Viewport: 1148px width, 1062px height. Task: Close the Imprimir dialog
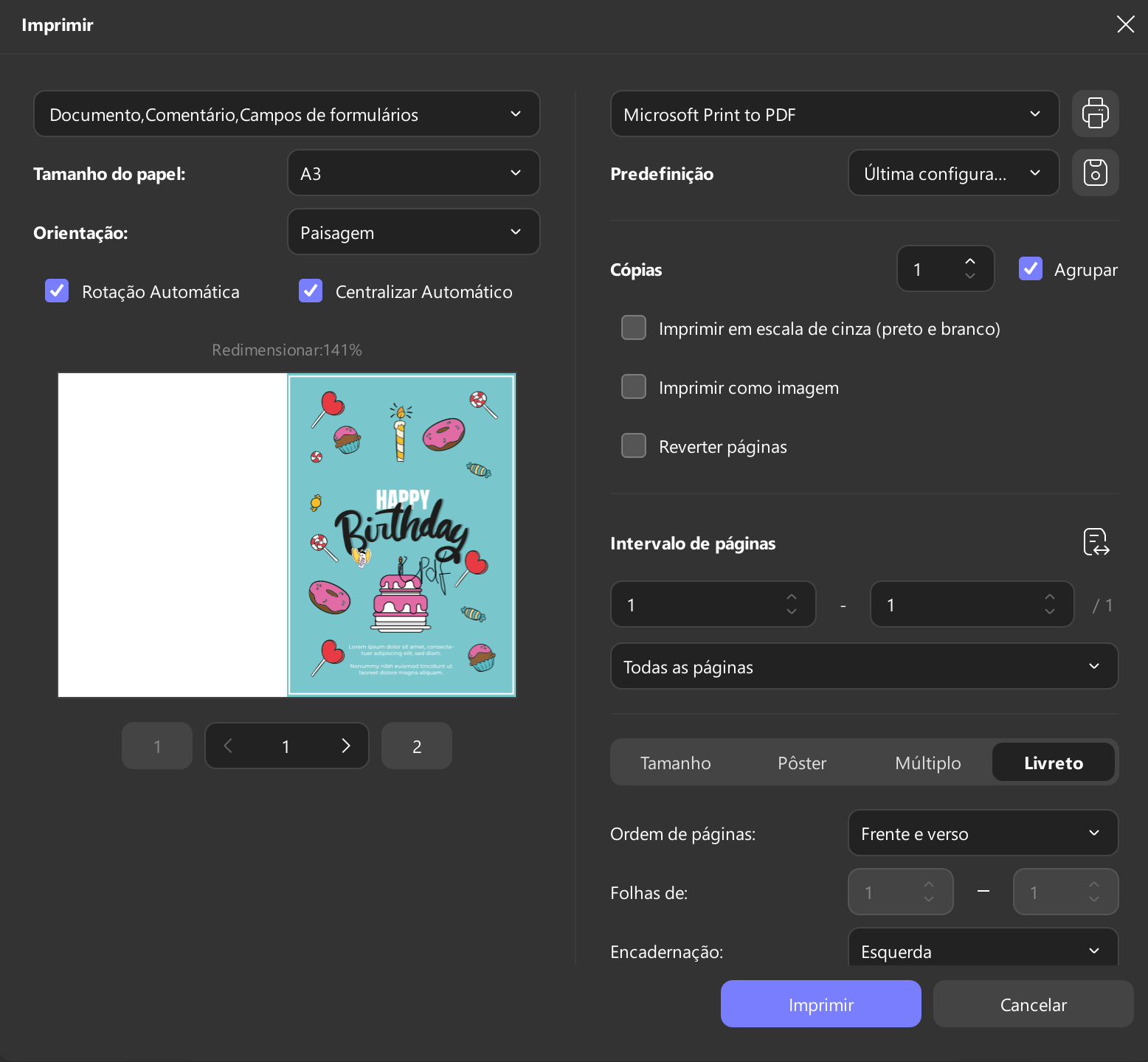click(1125, 24)
